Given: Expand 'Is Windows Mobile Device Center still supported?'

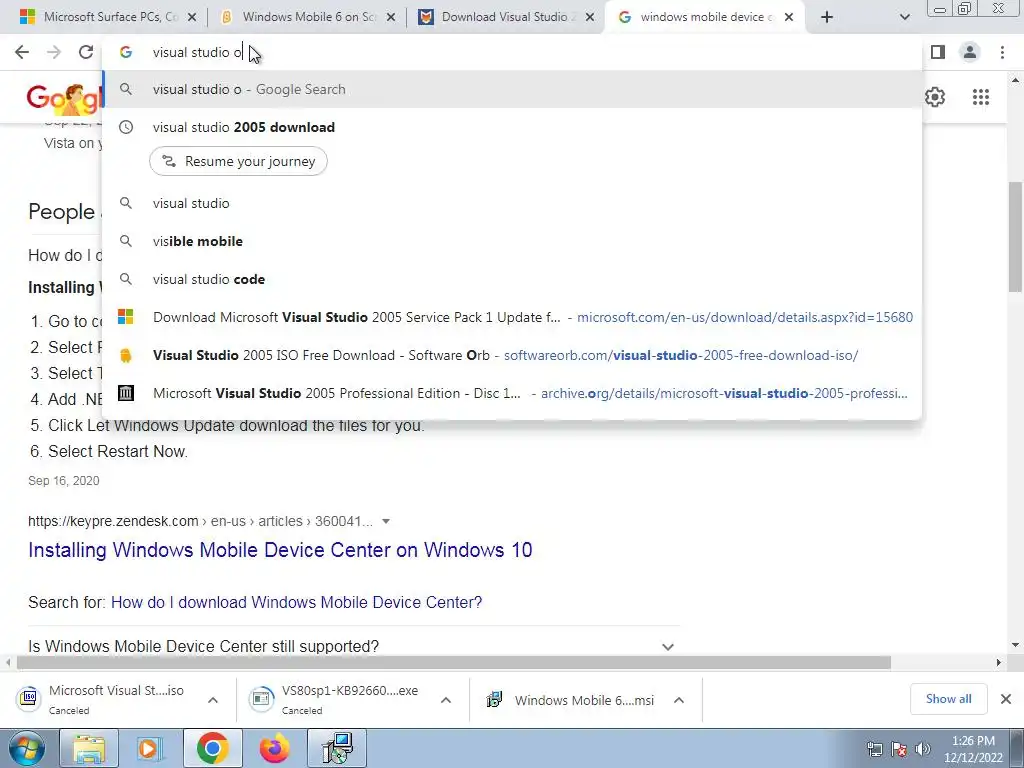Looking at the screenshot, I should pyautogui.click(x=353, y=646).
